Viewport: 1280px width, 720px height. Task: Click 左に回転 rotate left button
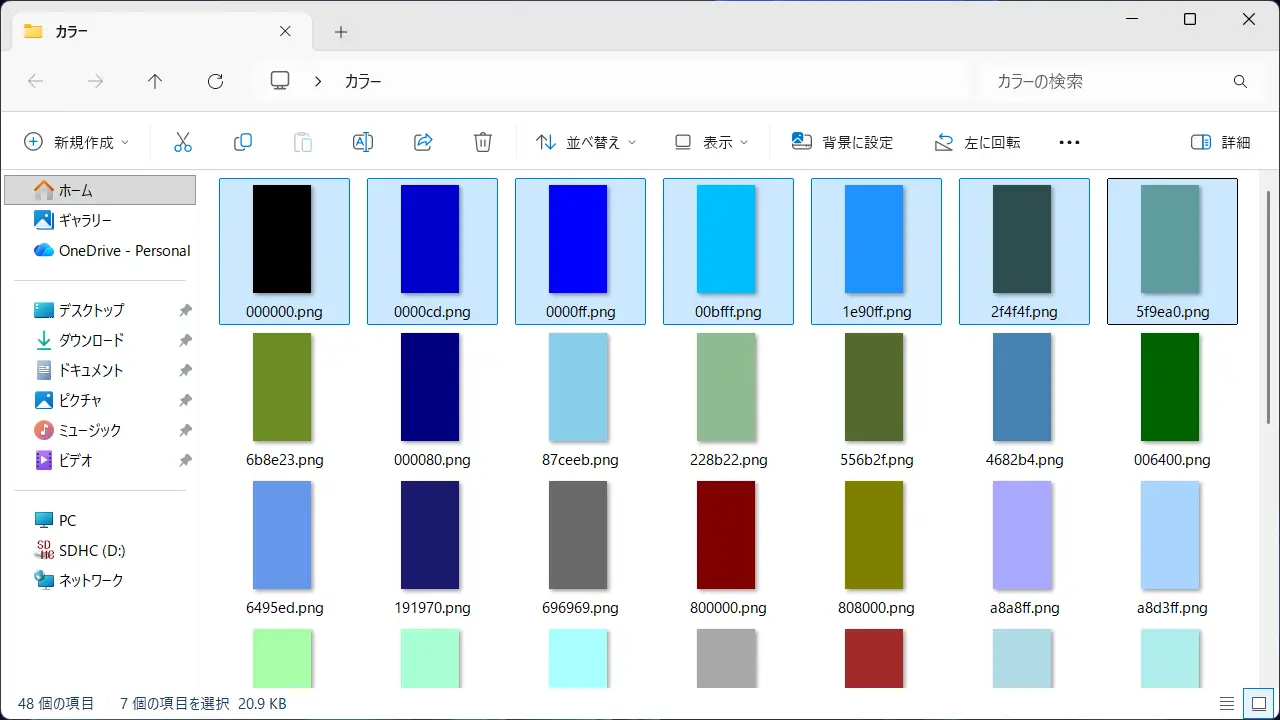click(x=977, y=142)
